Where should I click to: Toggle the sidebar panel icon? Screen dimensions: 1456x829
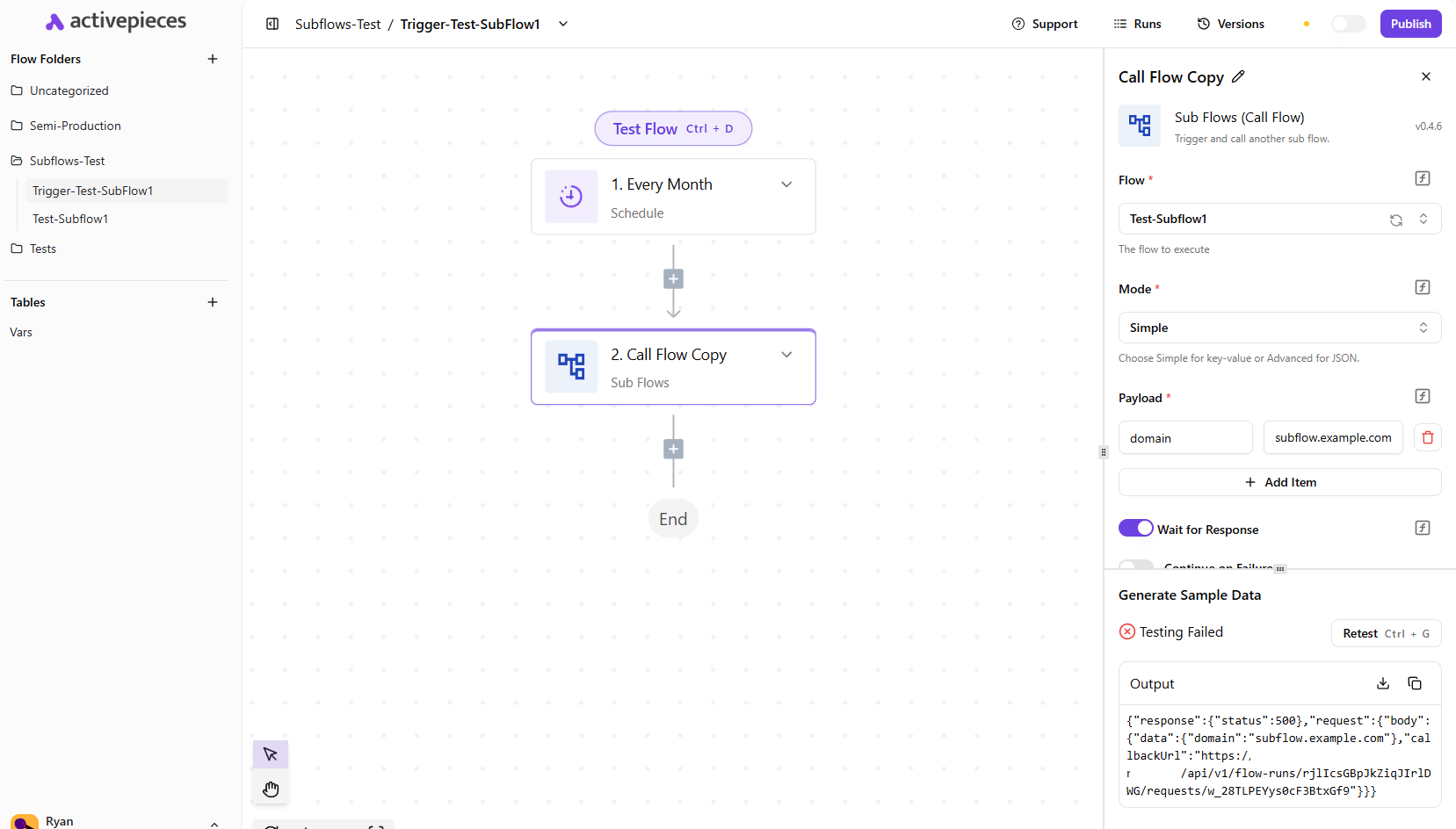click(x=272, y=24)
